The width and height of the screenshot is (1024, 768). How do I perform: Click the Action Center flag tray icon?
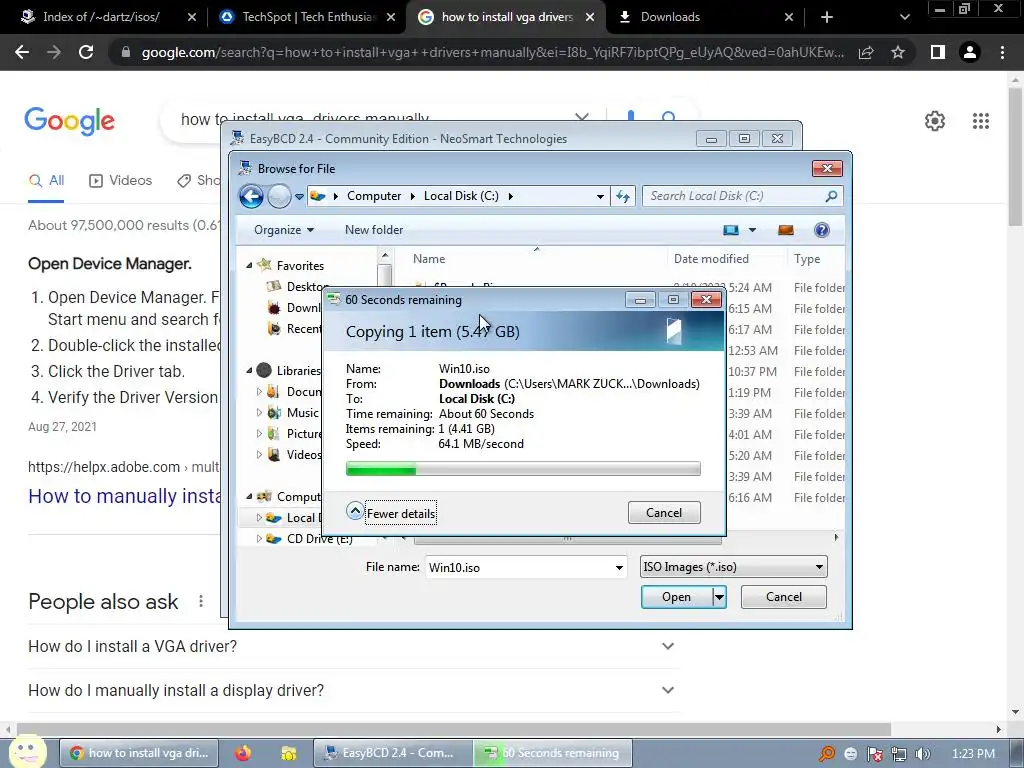tap(874, 754)
